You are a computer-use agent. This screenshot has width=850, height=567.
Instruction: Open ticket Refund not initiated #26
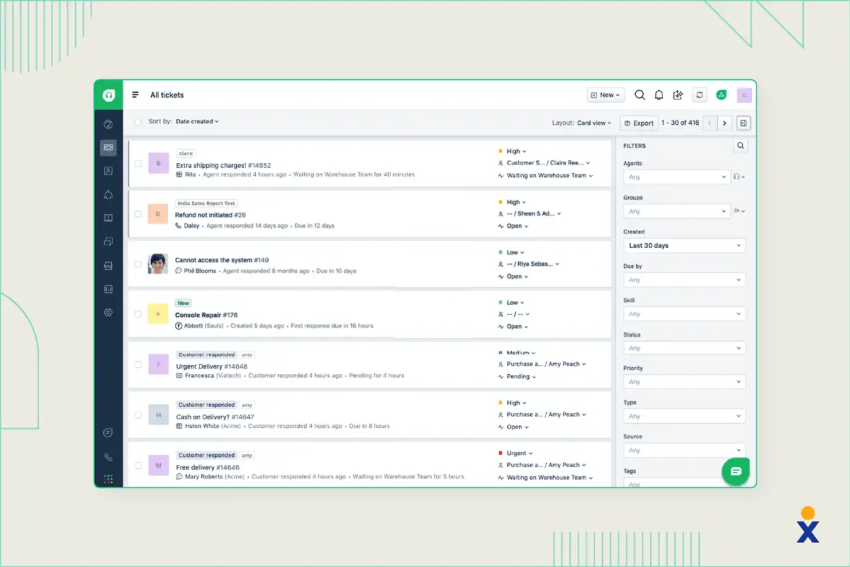pos(210,215)
